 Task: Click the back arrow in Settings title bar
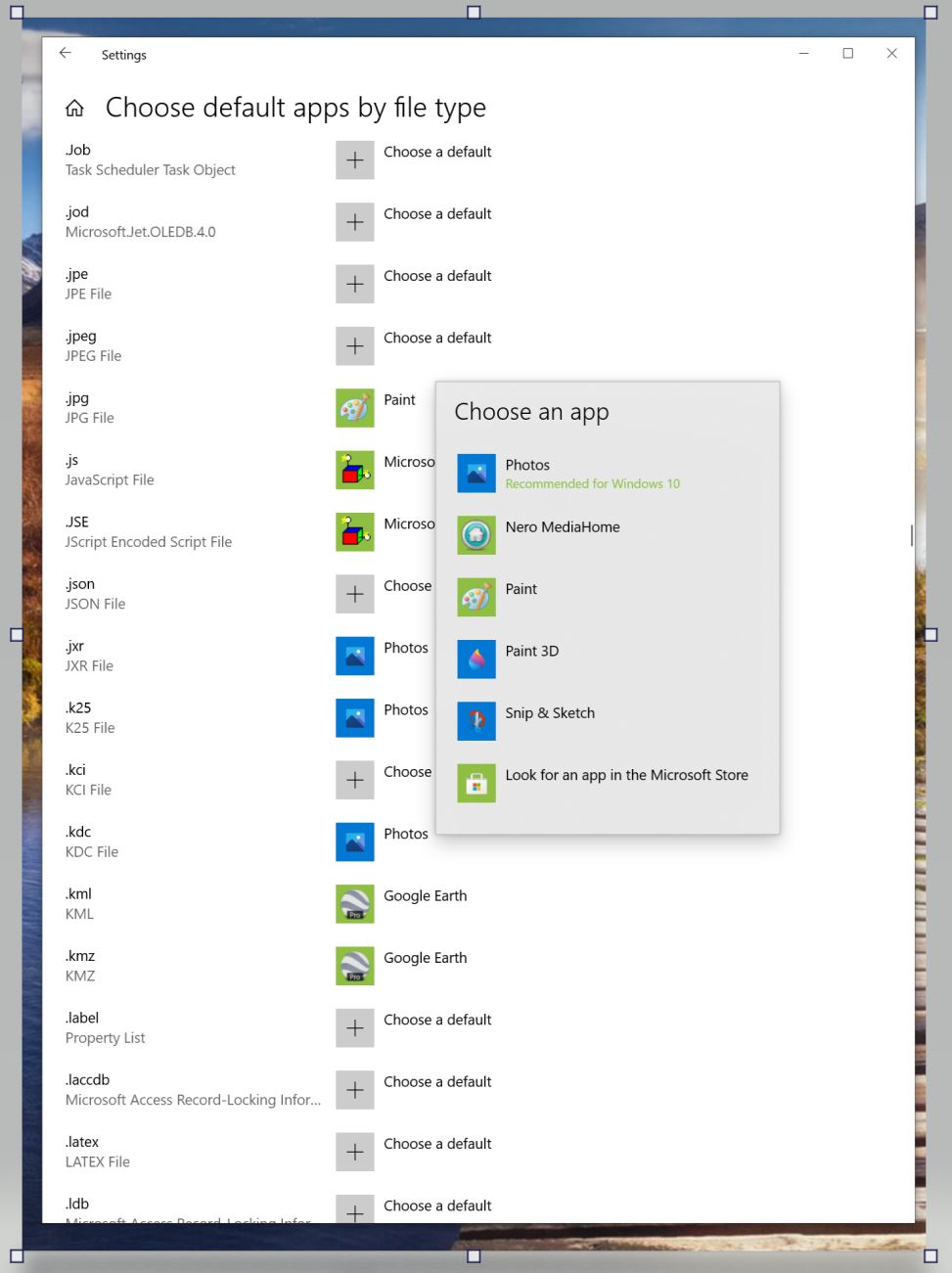click(66, 54)
